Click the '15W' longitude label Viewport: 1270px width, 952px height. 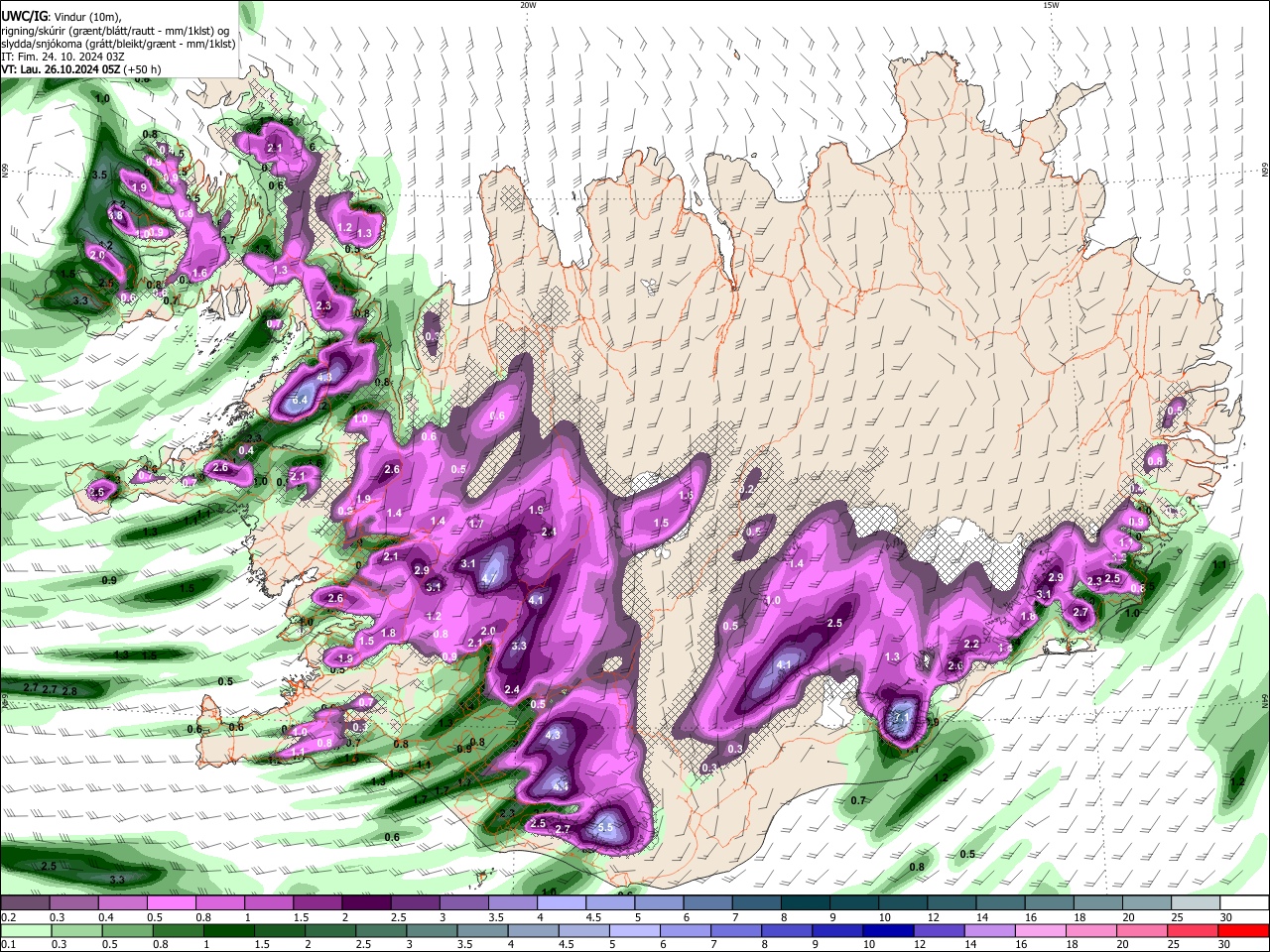pos(1051,5)
